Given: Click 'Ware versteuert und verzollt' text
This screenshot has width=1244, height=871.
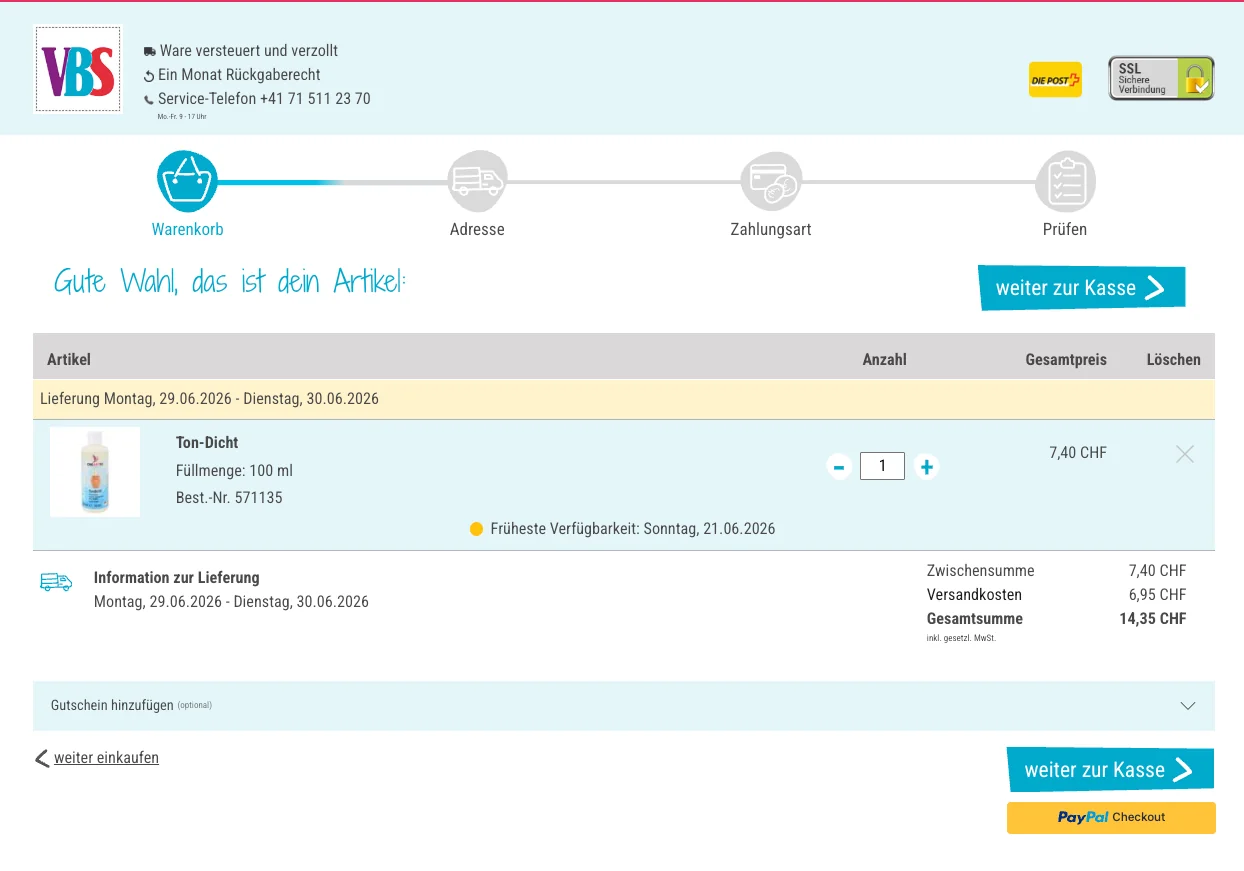Looking at the screenshot, I should click(x=249, y=50).
